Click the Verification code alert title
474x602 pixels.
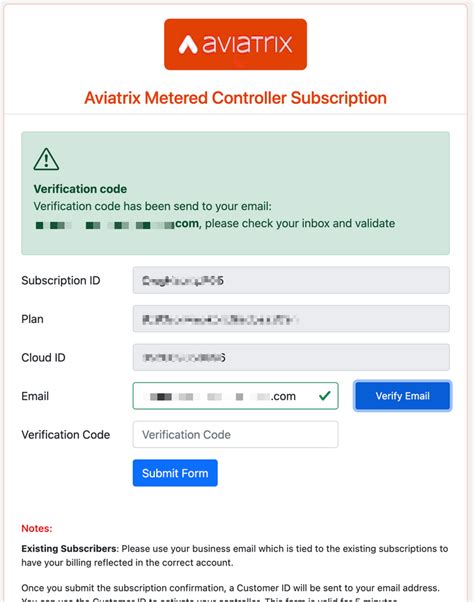tap(80, 189)
